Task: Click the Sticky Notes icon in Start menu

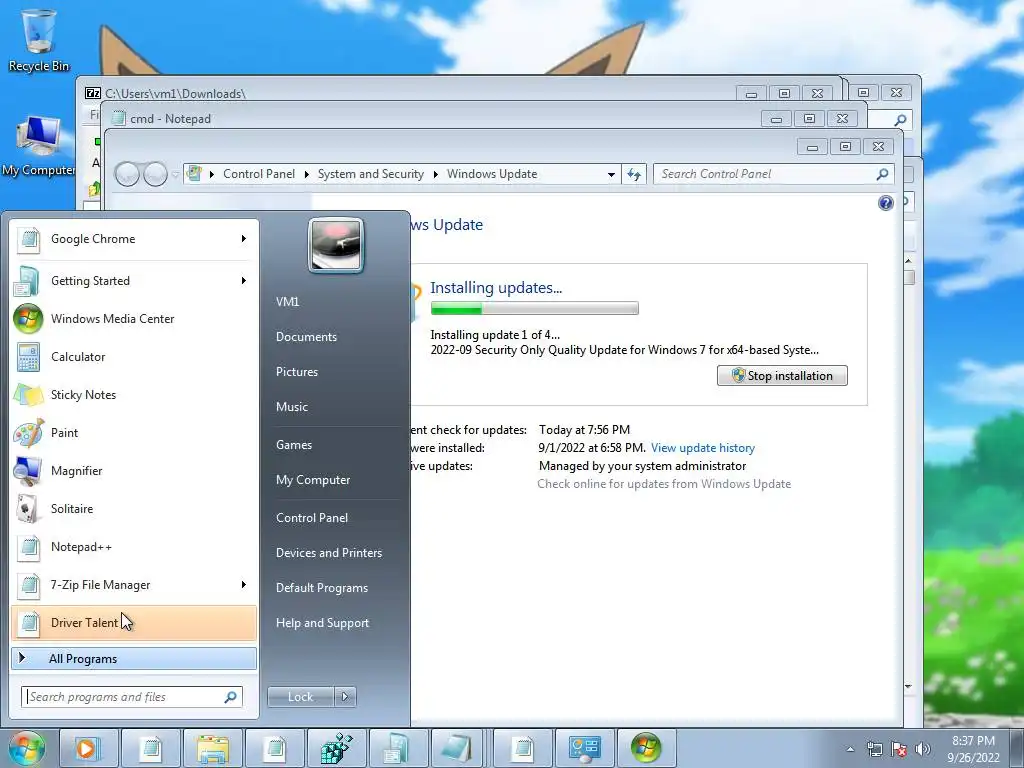Action: (x=28, y=395)
